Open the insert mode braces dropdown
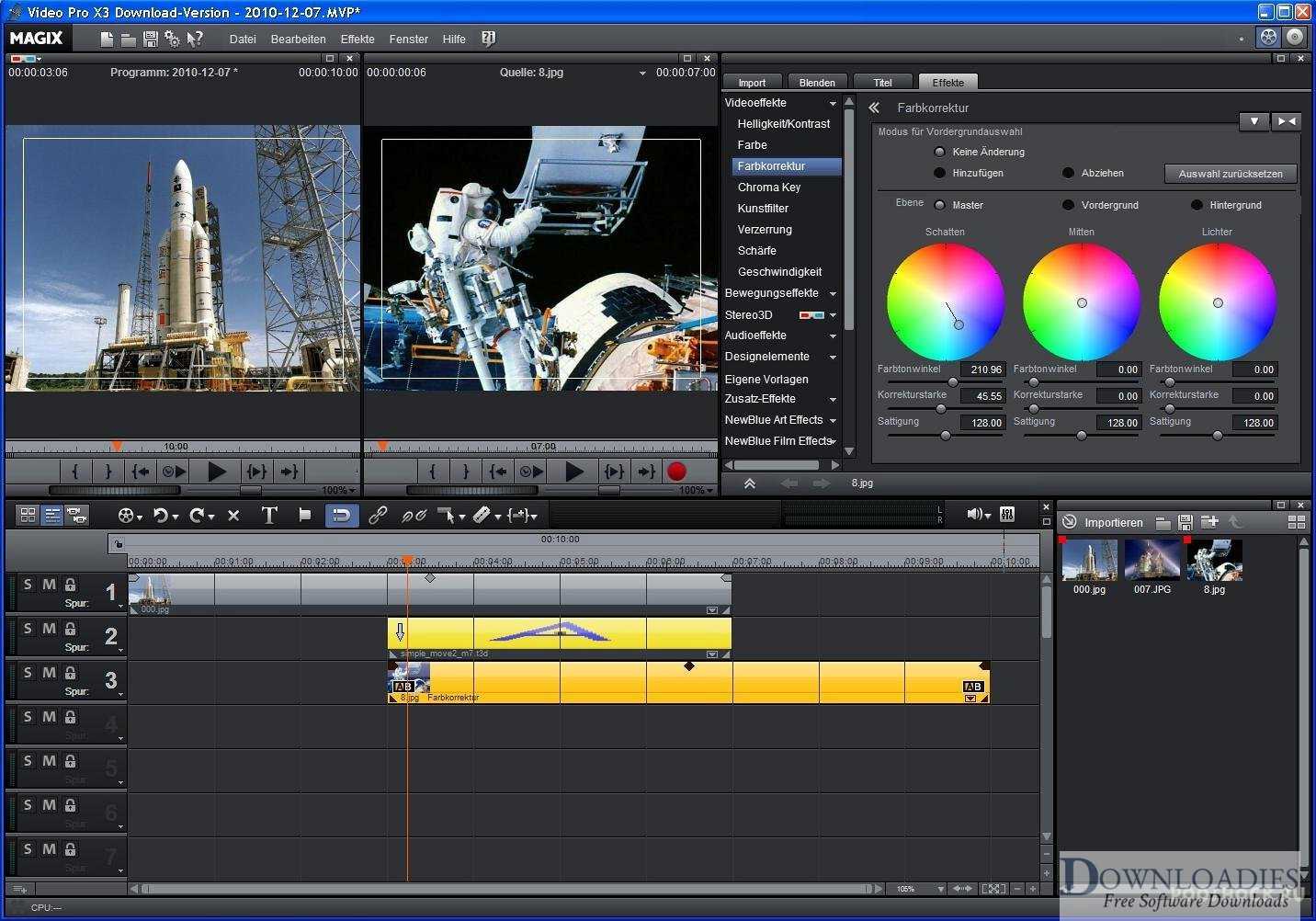 click(523, 516)
